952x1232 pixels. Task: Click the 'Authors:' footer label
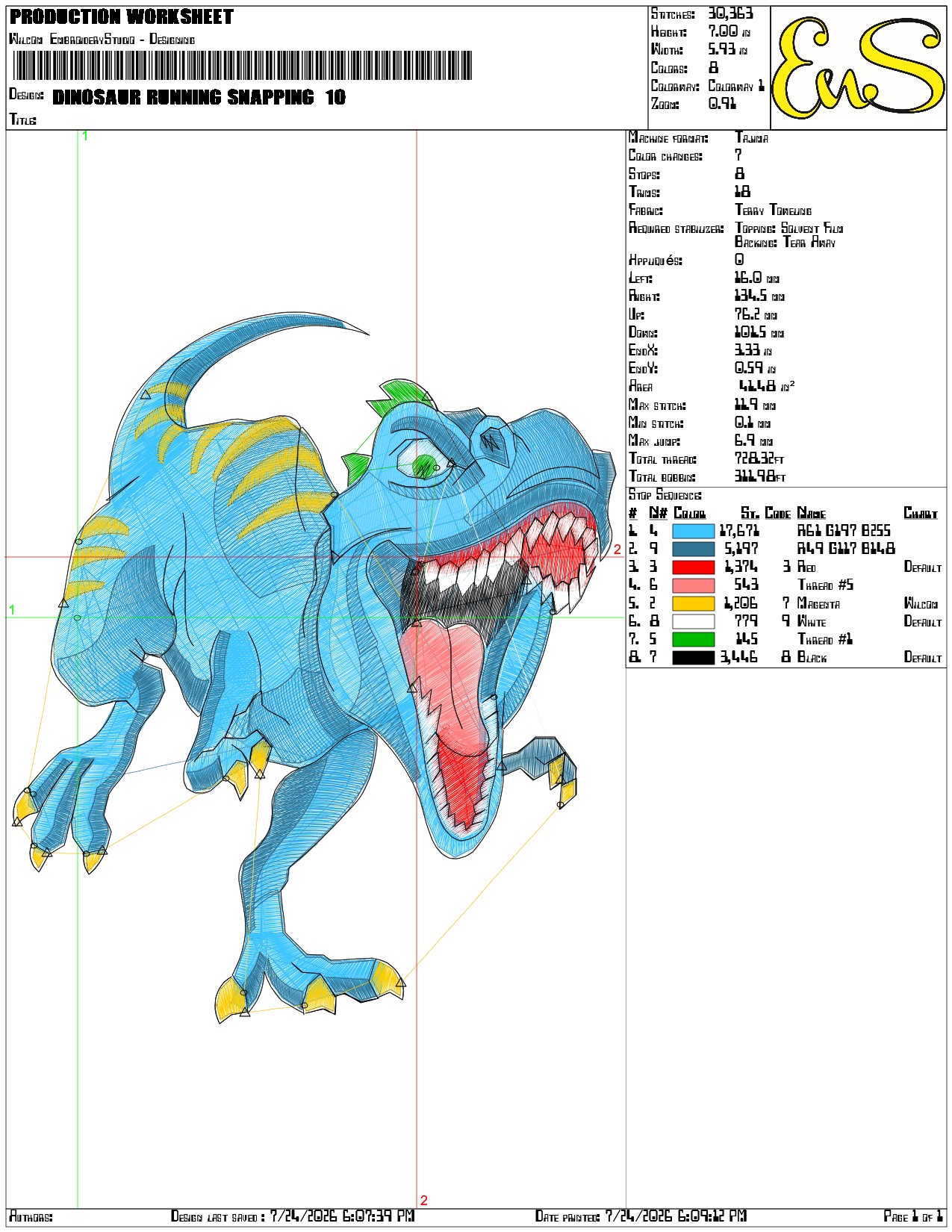tap(31, 1216)
